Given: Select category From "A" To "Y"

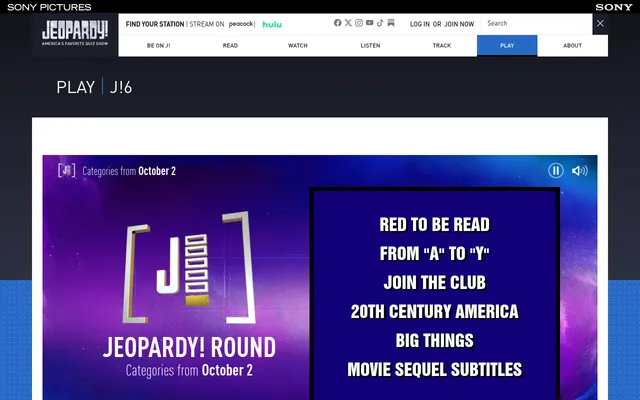Looking at the screenshot, I should [434, 253].
